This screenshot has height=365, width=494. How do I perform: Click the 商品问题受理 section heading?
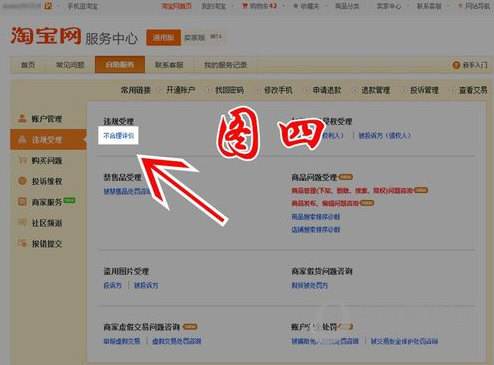[x=314, y=177]
